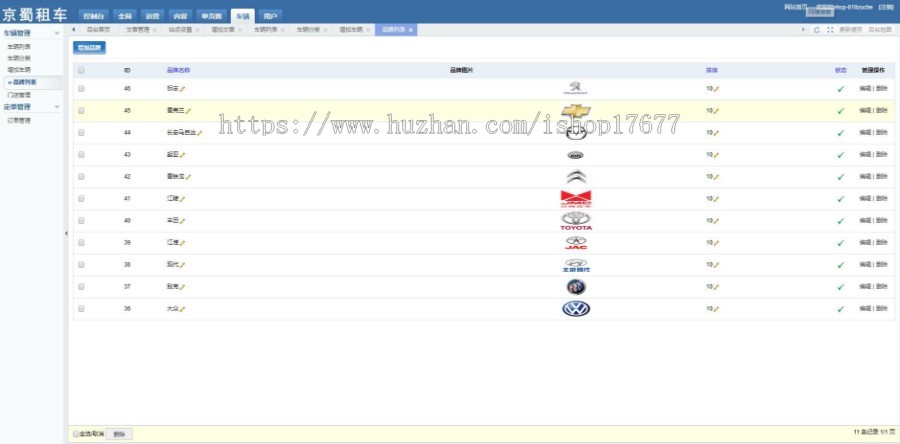
Task: Open the 用户 top menu
Action: (270, 16)
